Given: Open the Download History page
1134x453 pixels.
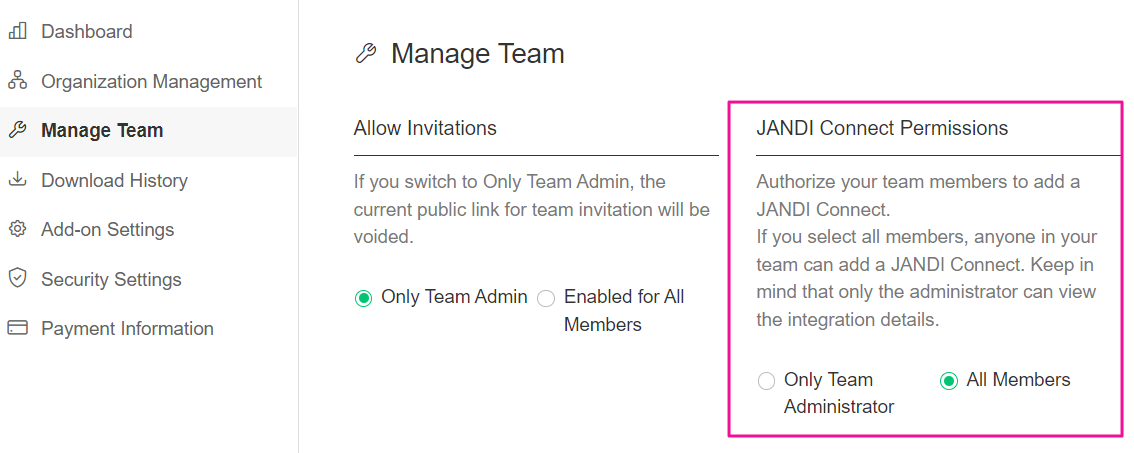Looking at the screenshot, I should 114,180.
